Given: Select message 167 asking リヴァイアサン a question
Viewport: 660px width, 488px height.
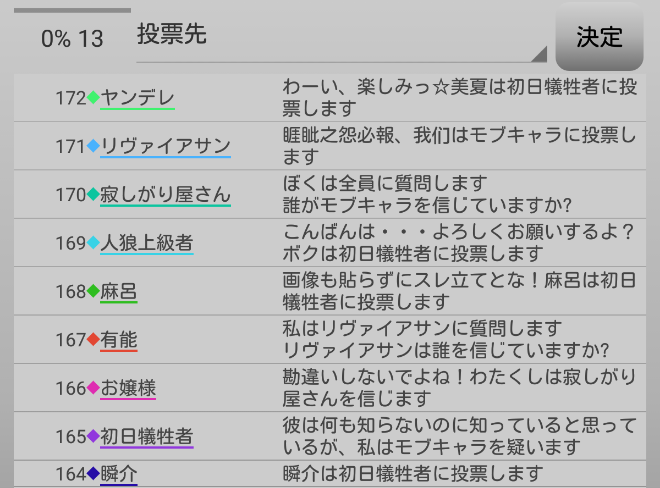Looking at the screenshot, I should point(446,339).
